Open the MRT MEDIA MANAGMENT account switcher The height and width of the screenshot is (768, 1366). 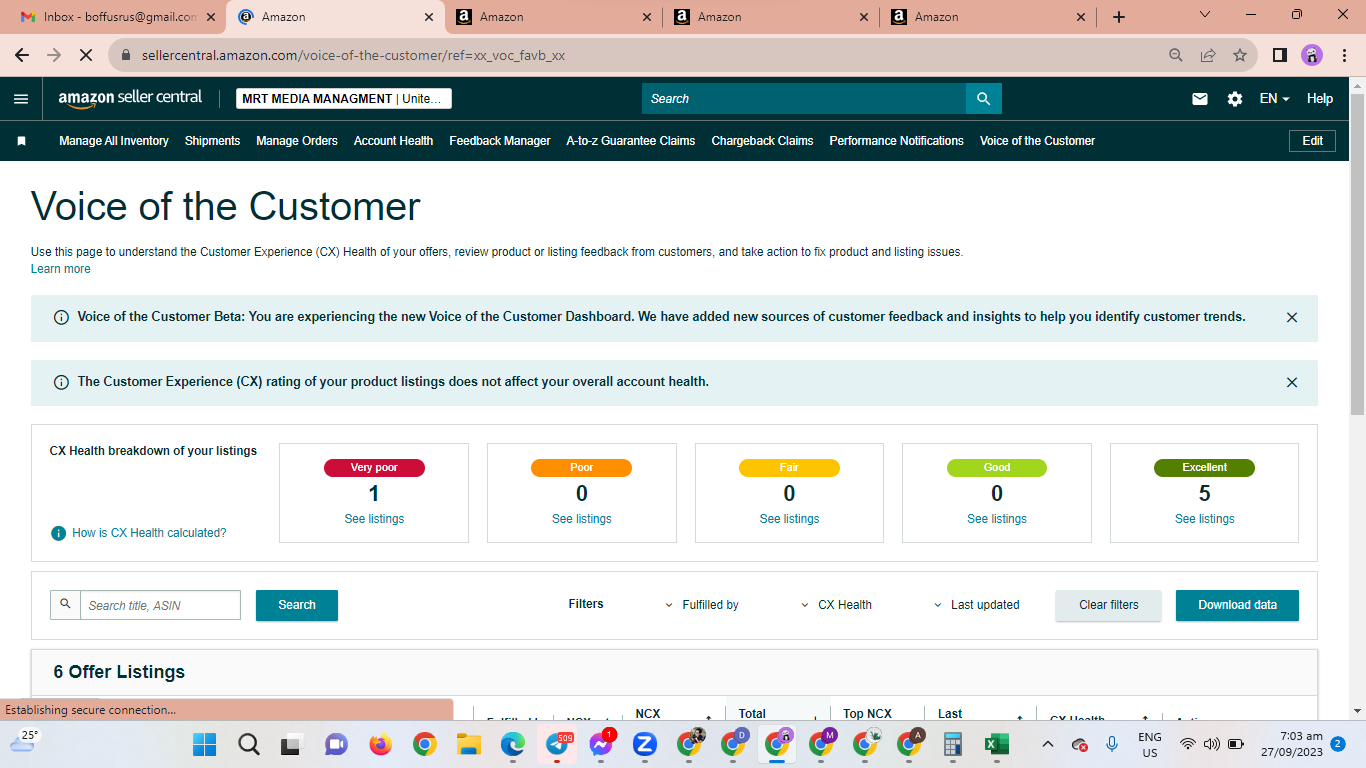coord(344,99)
